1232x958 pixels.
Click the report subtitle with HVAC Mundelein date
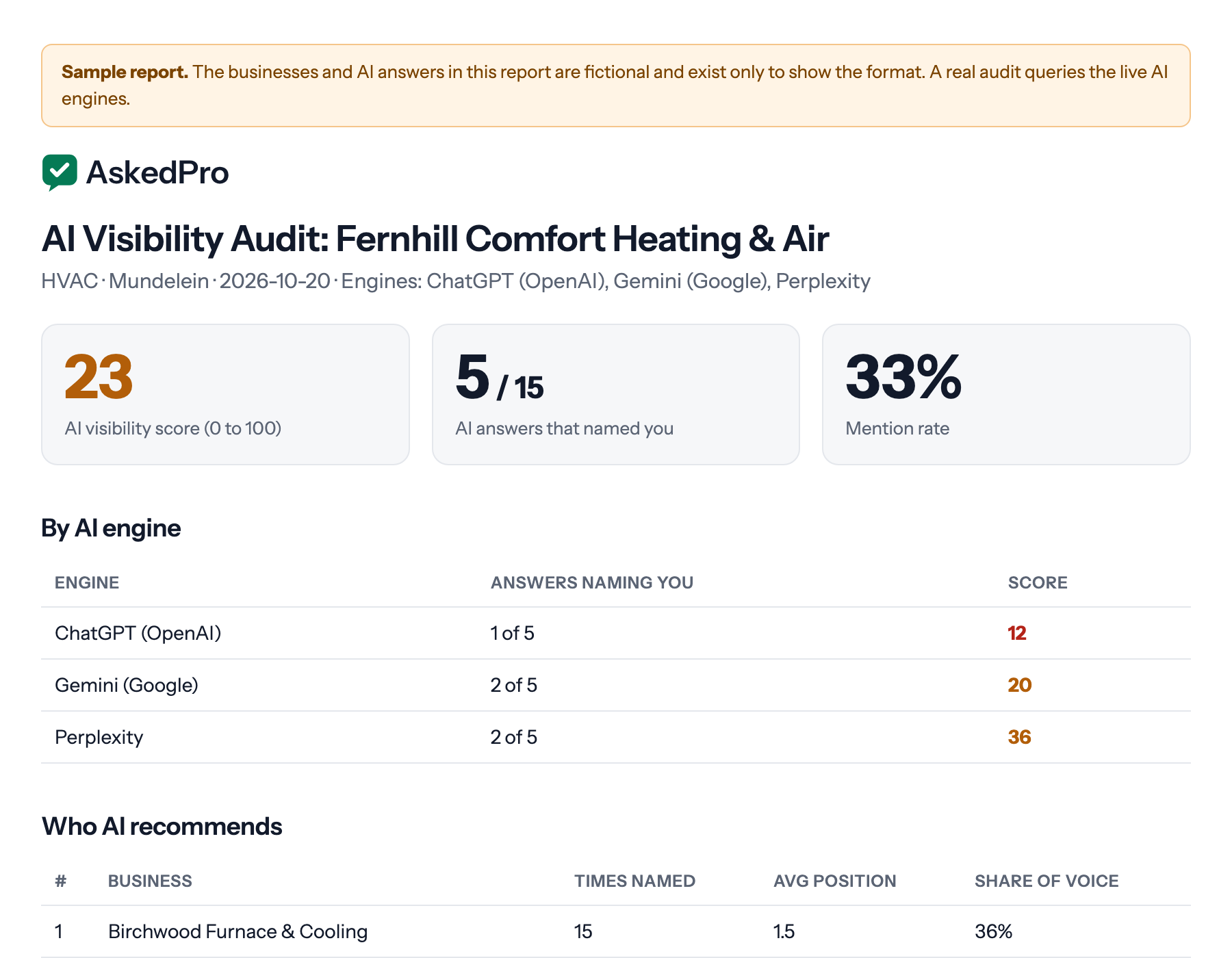coord(456,281)
